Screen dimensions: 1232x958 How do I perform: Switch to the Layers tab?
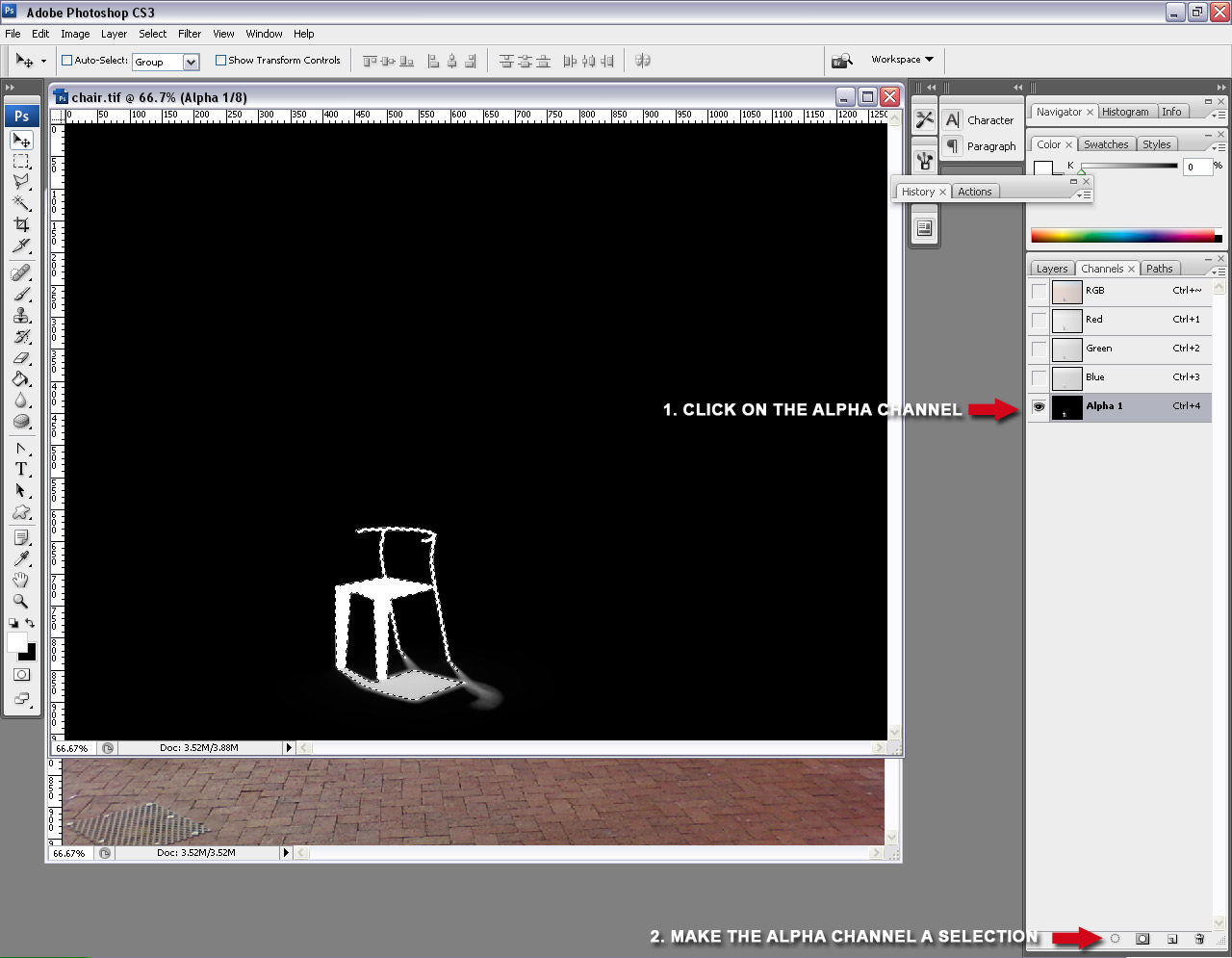click(1051, 268)
